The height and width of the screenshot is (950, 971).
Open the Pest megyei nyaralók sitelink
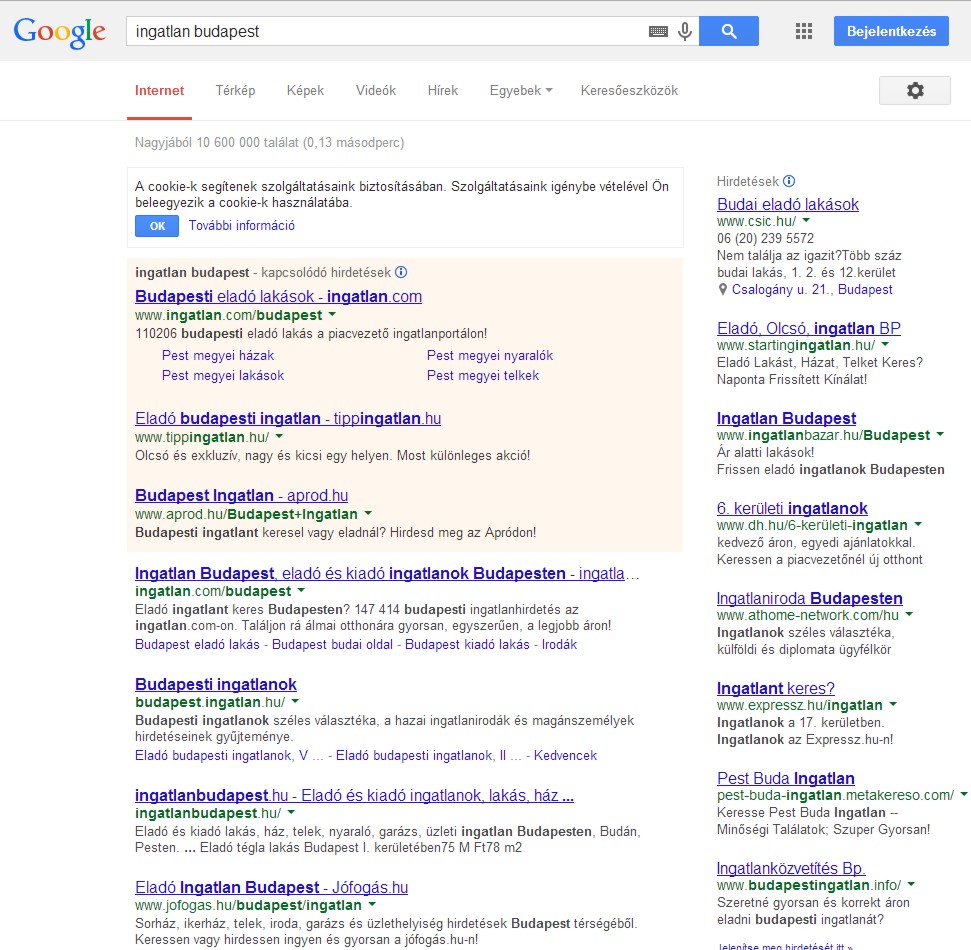click(x=490, y=355)
